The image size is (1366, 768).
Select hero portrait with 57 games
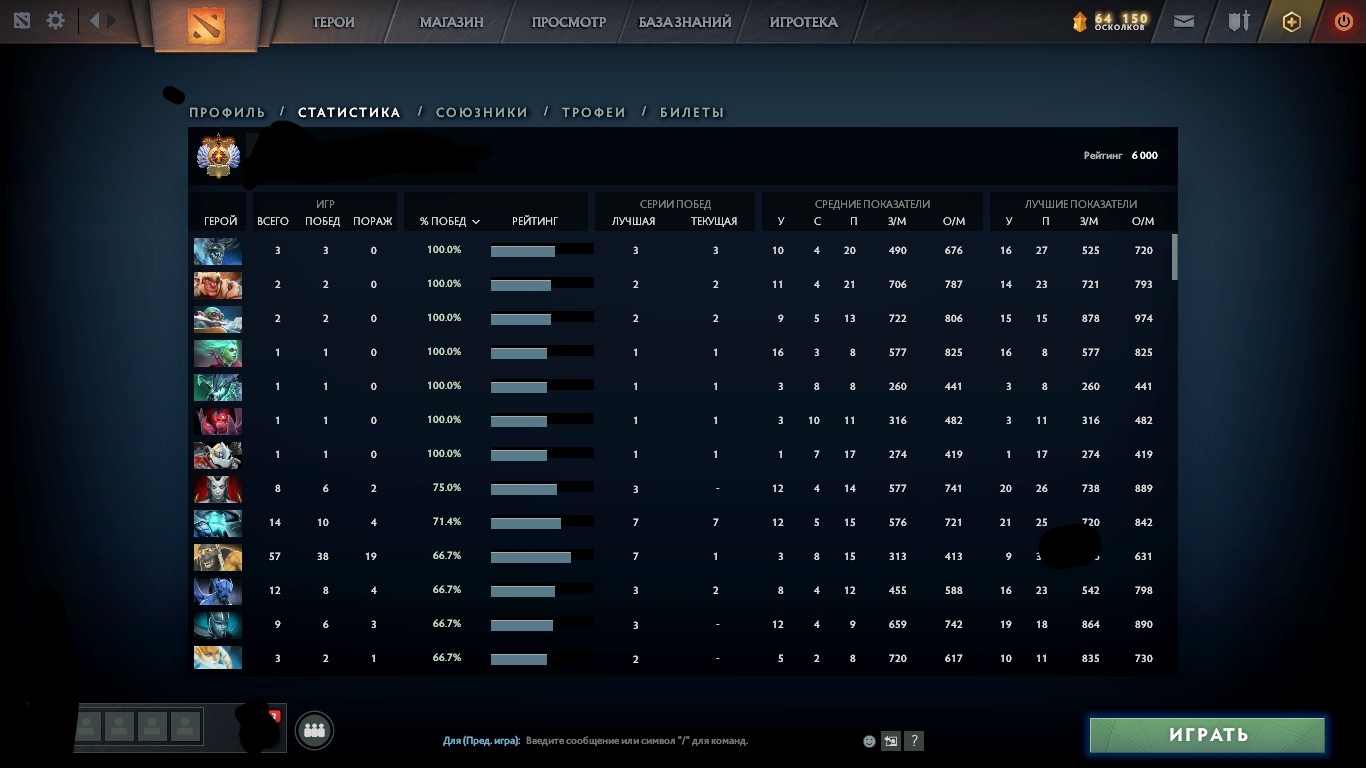click(217, 557)
